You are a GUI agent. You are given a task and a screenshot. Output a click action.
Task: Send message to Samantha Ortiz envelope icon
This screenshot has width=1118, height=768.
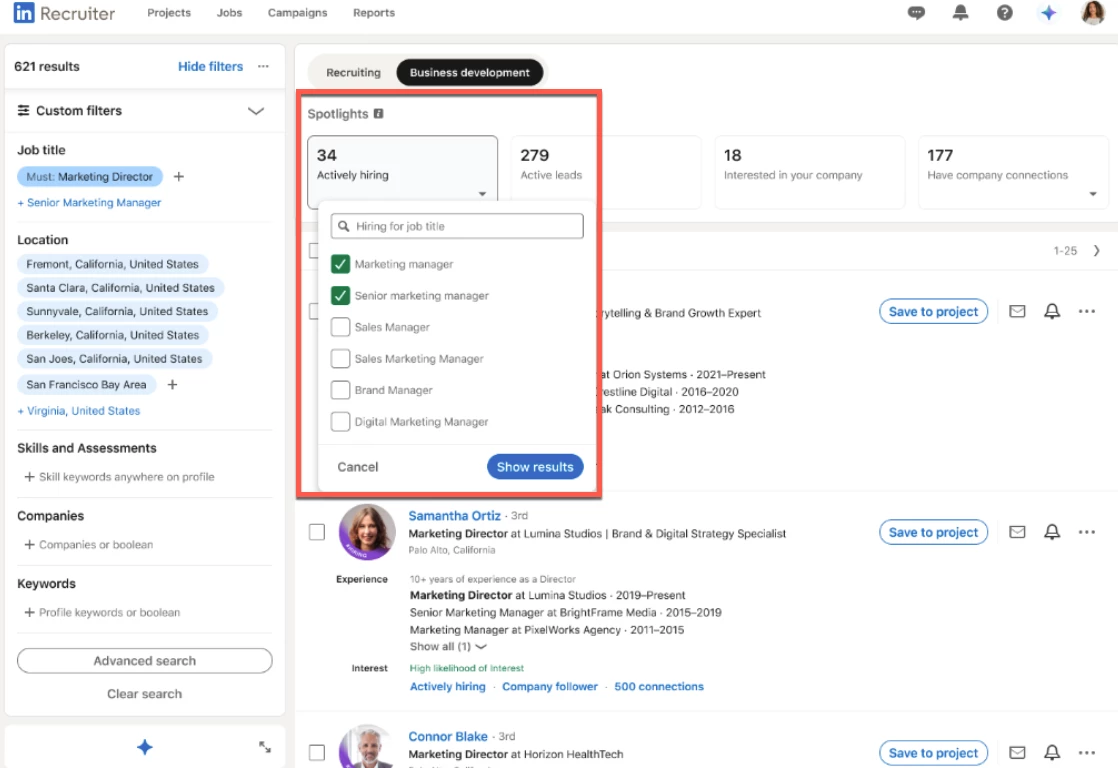point(1017,532)
